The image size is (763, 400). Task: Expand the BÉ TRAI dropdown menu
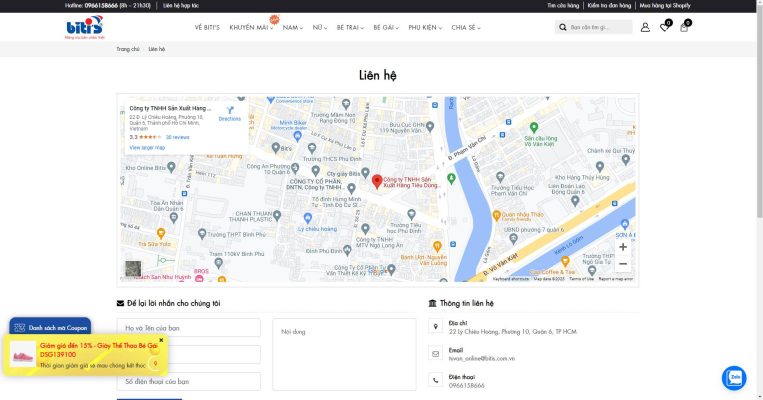[350, 28]
